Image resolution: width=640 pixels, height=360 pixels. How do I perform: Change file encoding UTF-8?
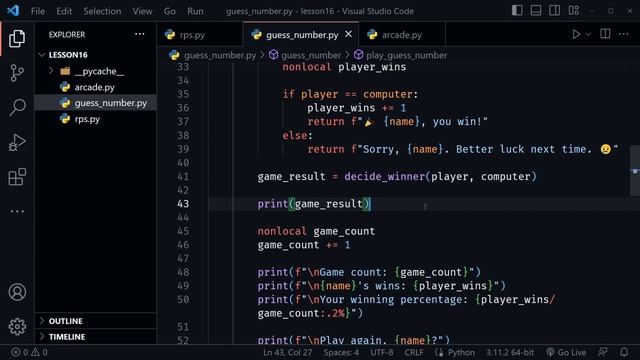click(x=382, y=352)
